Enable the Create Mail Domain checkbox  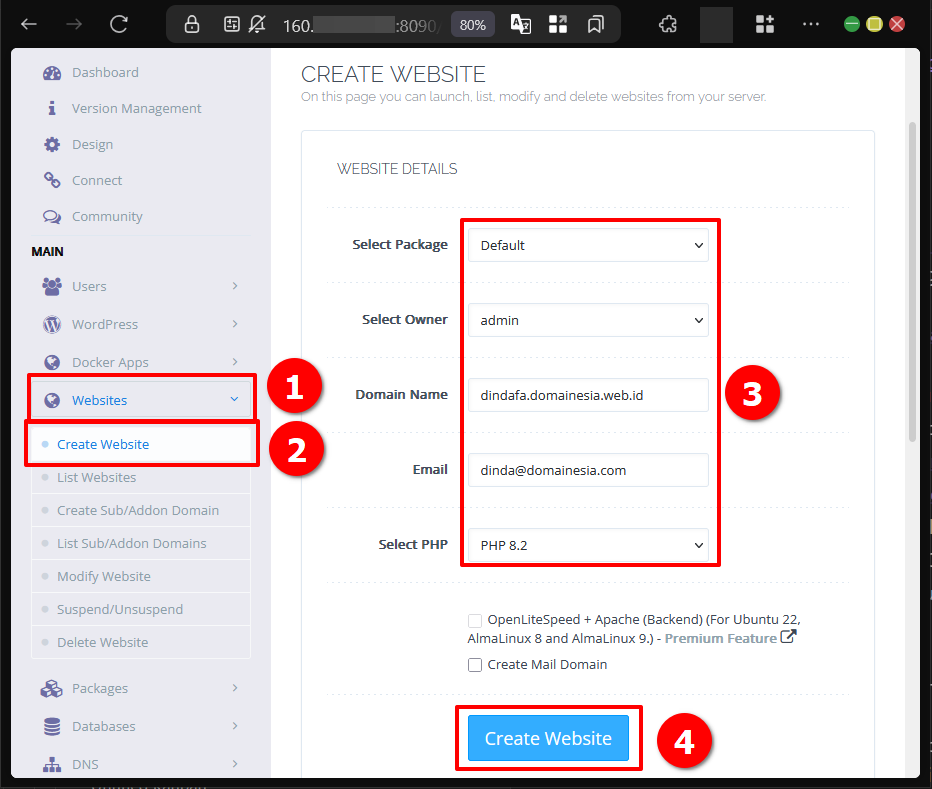475,665
